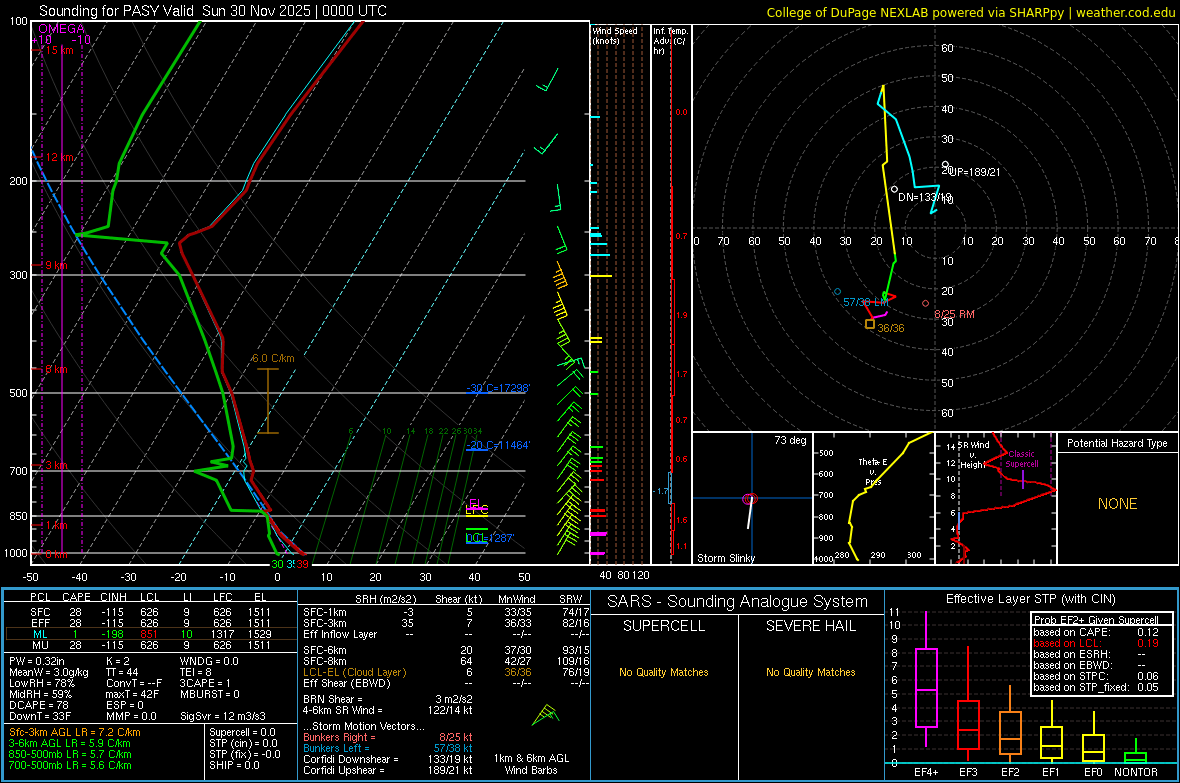
Task: Click the 'Inf. Temp. Adv.' panel header
Action: pos(670,41)
